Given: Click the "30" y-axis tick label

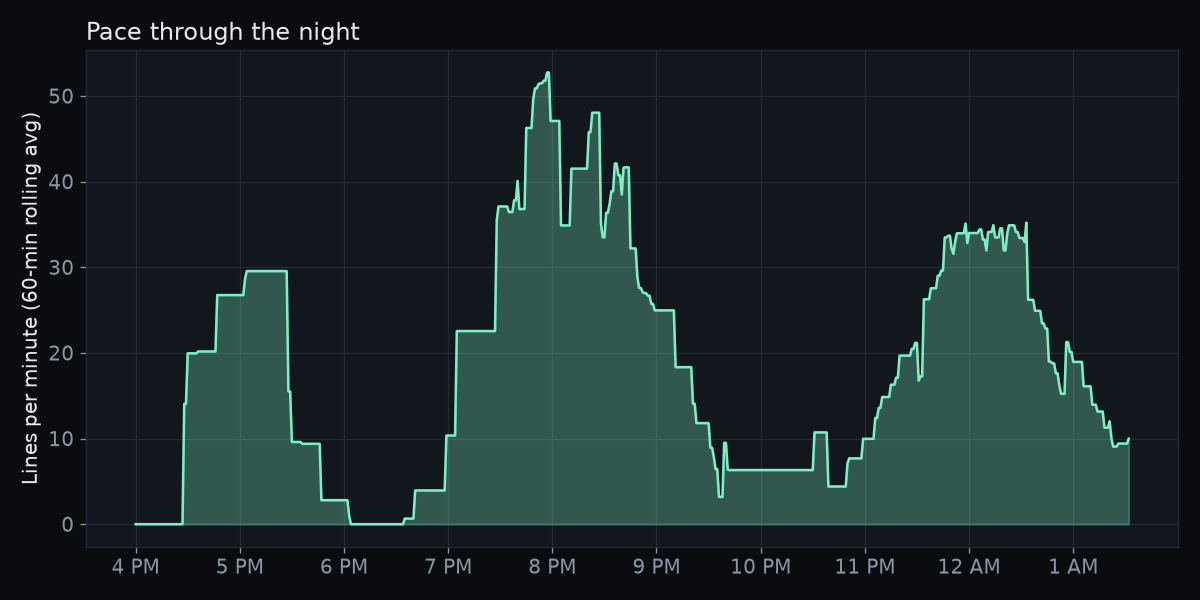Looking at the screenshot, I should [62, 268].
